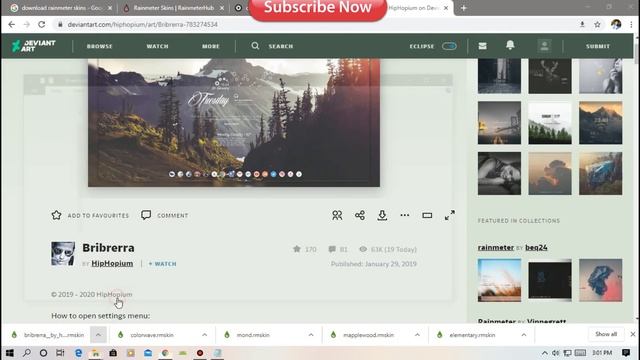Expand bribrerra_by_h...rmskin download options
Screen dimensions: 640x360
coord(98,335)
